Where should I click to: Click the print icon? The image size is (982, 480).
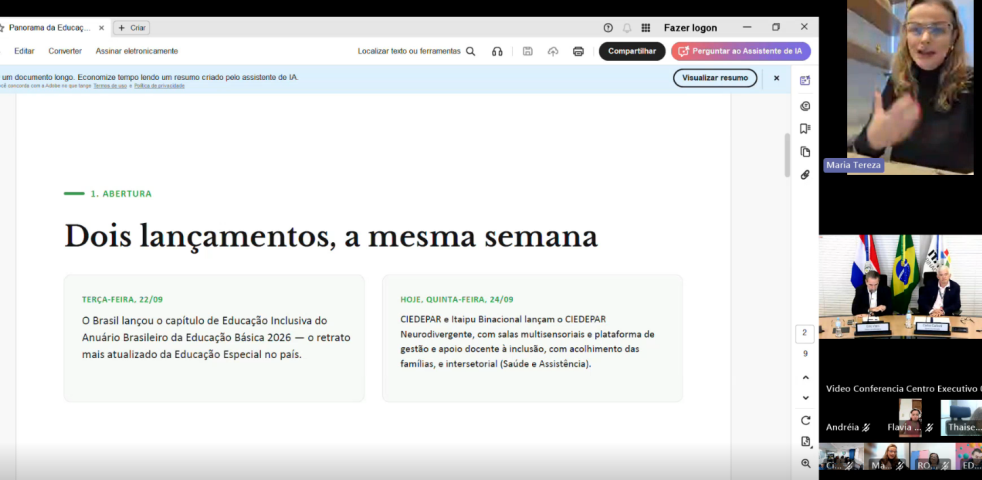(x=578, y=51)
